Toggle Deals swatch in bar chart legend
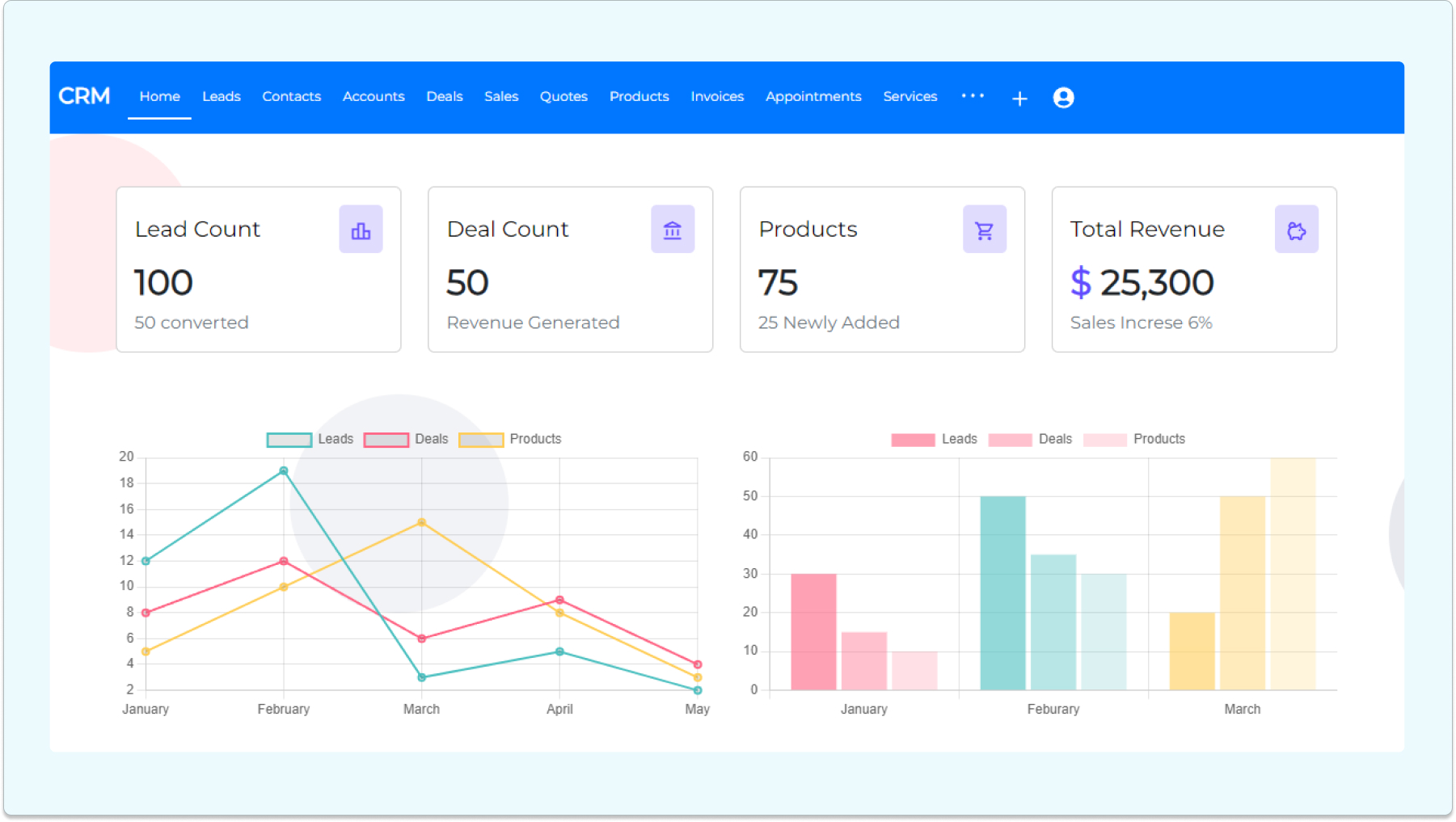The image size is (1456, 822). 1010,440
